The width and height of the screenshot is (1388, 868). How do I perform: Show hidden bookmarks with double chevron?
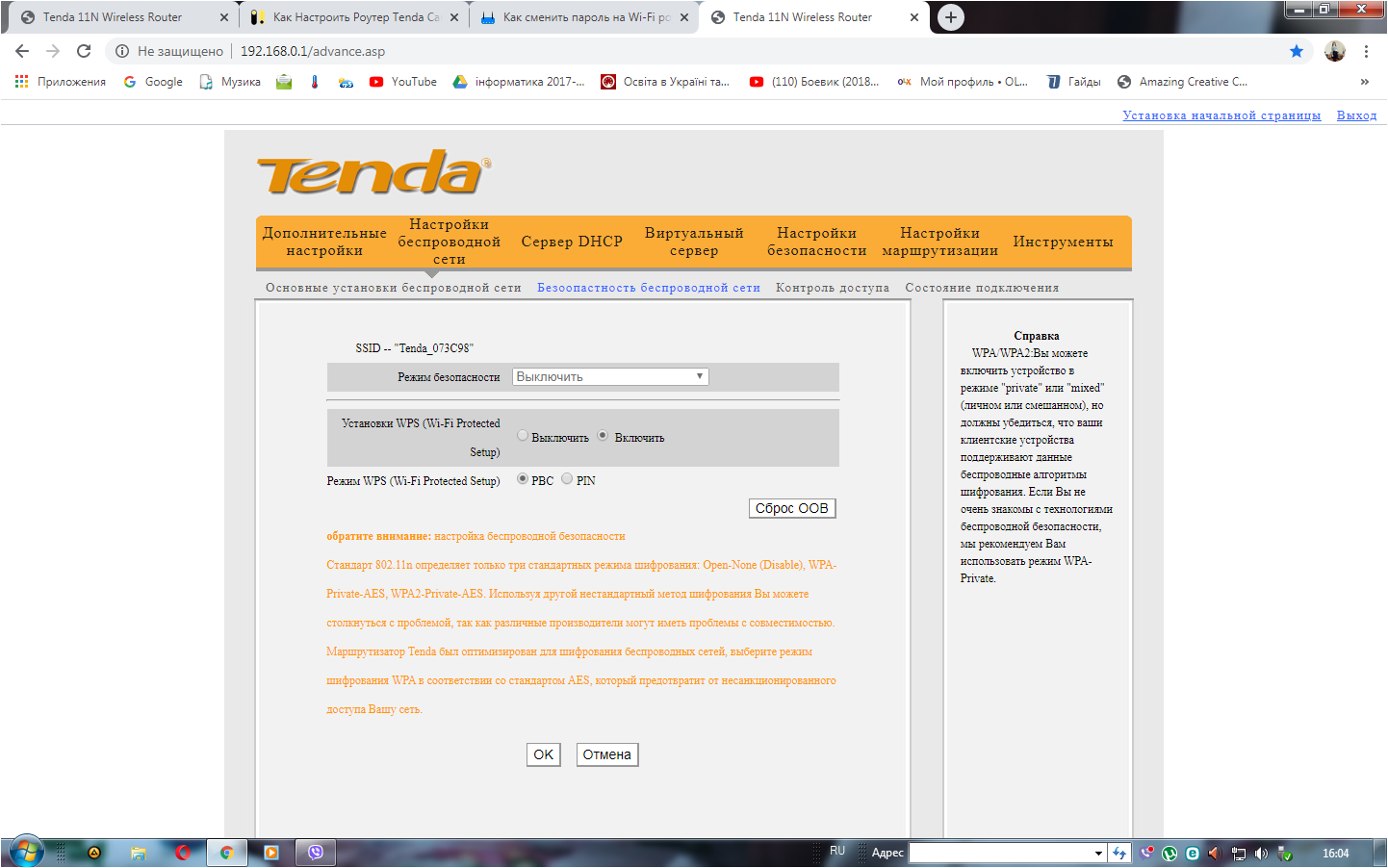[x=1364, y=82]
